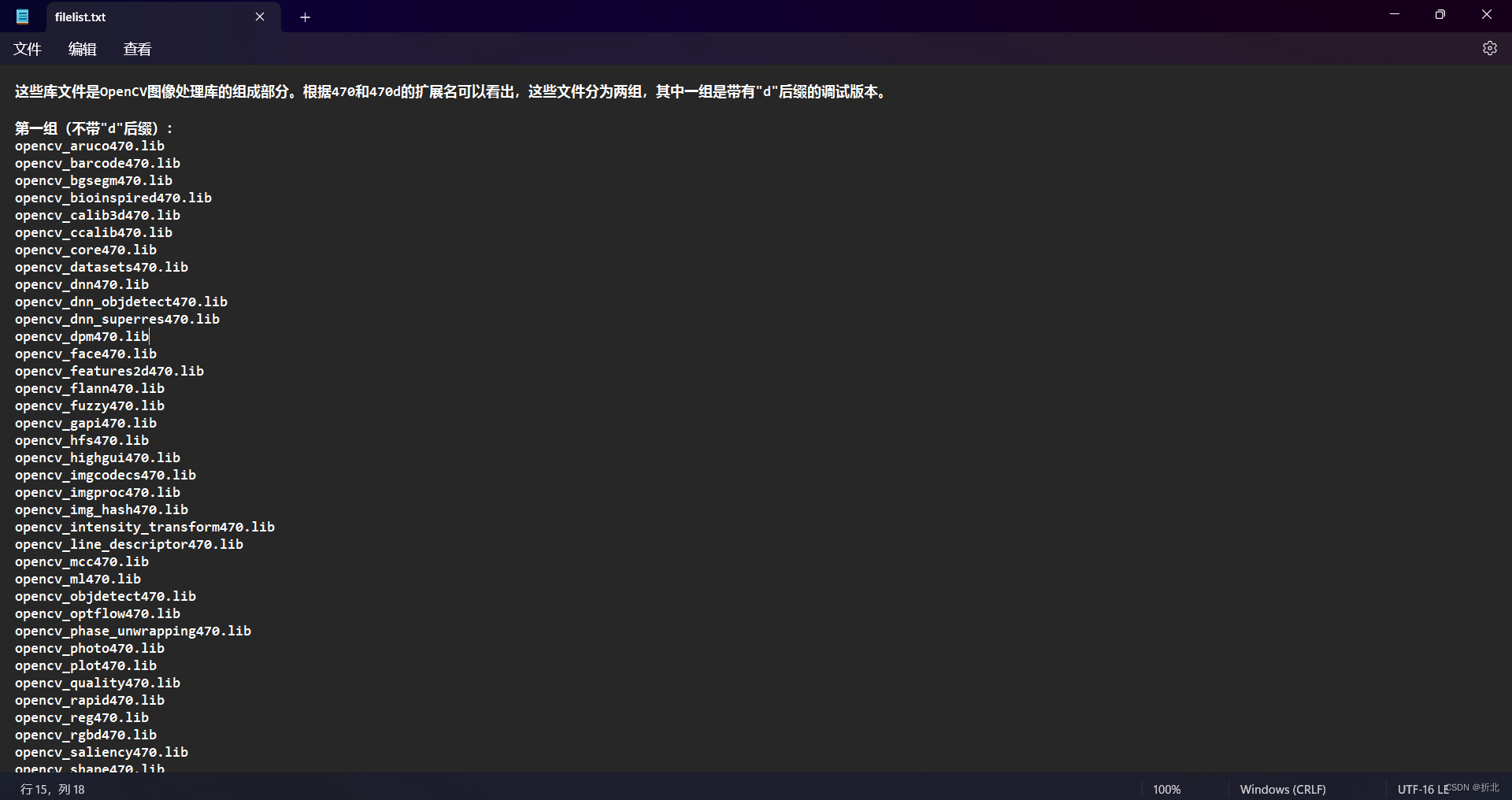Click on the line opencv_aruco470.lib
Screen dimensions: 1512x800
point(90,146)
